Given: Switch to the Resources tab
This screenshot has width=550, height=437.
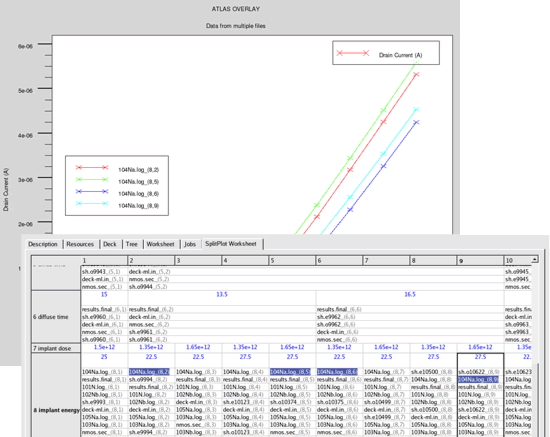Looking at the screenshot, I should pyautogui.click(x=80, y=244).
